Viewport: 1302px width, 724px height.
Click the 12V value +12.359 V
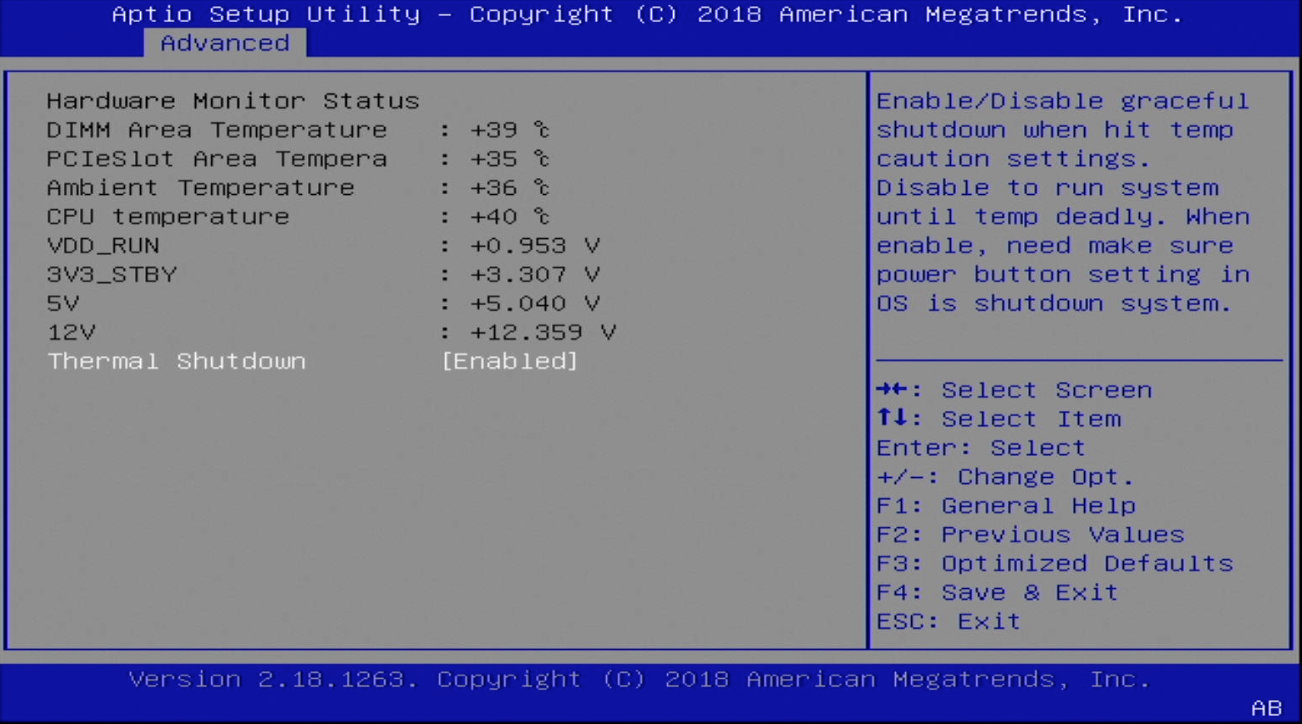pyautogui.click(x=543, y=333)
